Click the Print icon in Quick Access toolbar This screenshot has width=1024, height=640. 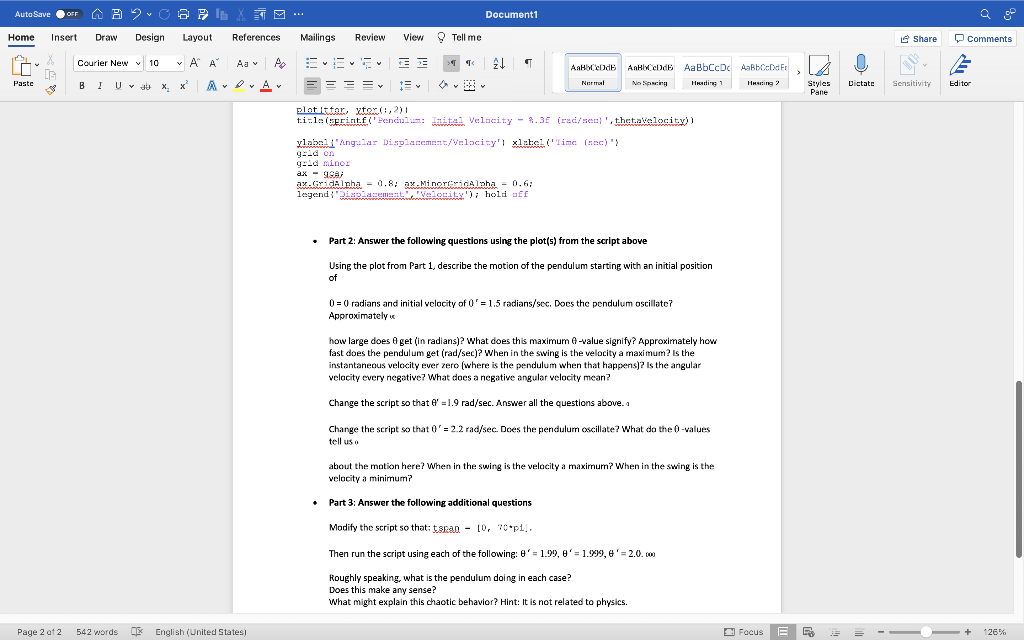[x=183, y=13]
